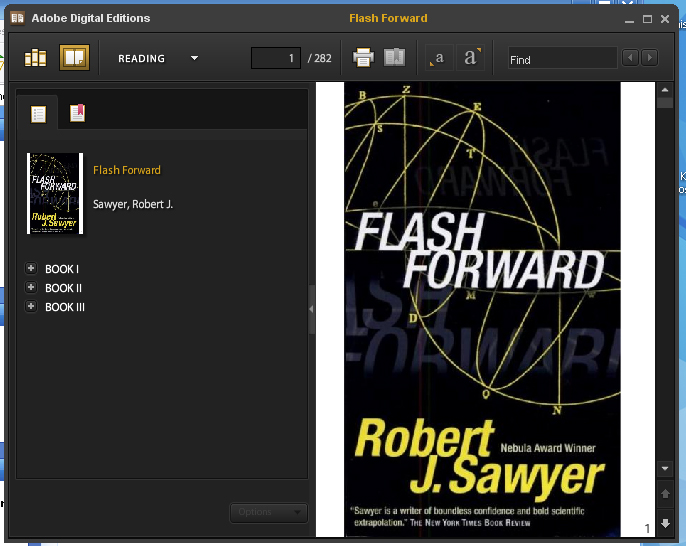
Task: Expand BOOK III plus icon
Action: click(x=31, y=306)
